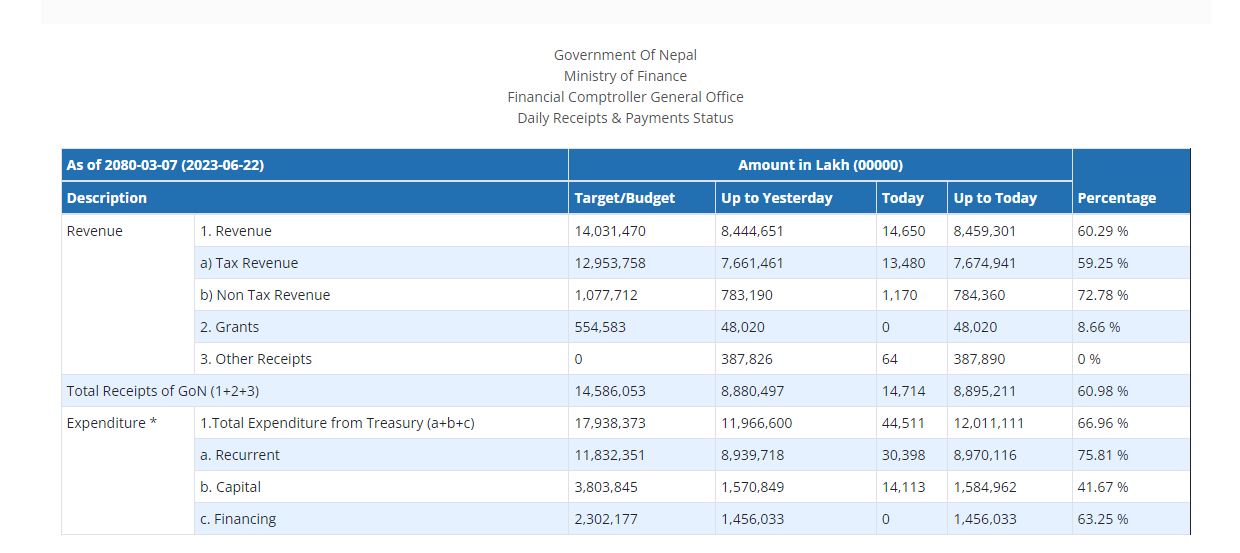Select the b. Capital row label
The image size is (1240, 553).
tap(230, 487)
